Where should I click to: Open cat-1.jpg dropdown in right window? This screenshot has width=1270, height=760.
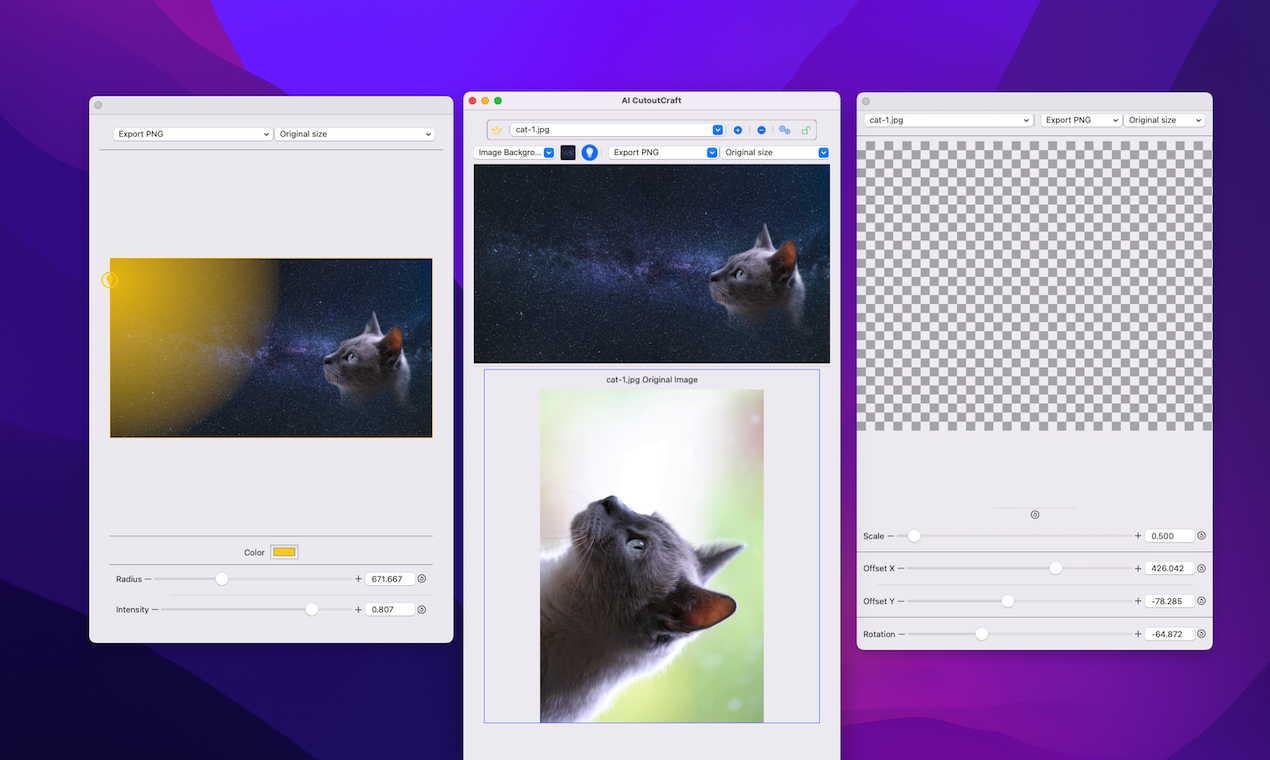coord(949,120)
